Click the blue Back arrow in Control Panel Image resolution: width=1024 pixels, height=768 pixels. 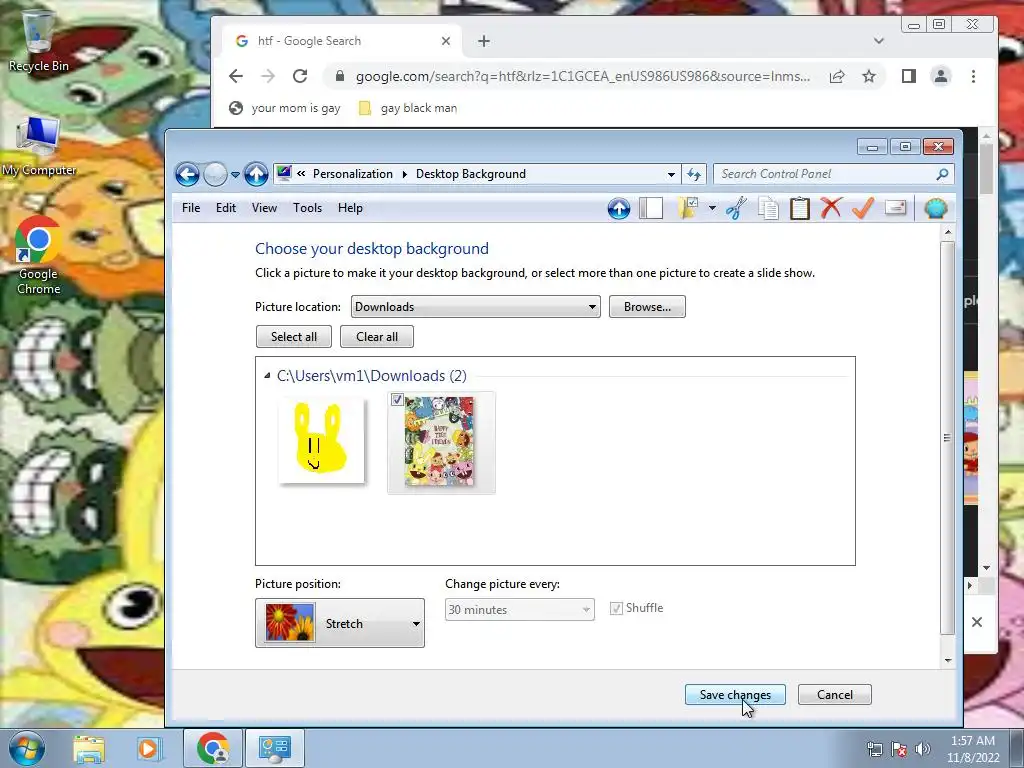click(x=187, y=174)
